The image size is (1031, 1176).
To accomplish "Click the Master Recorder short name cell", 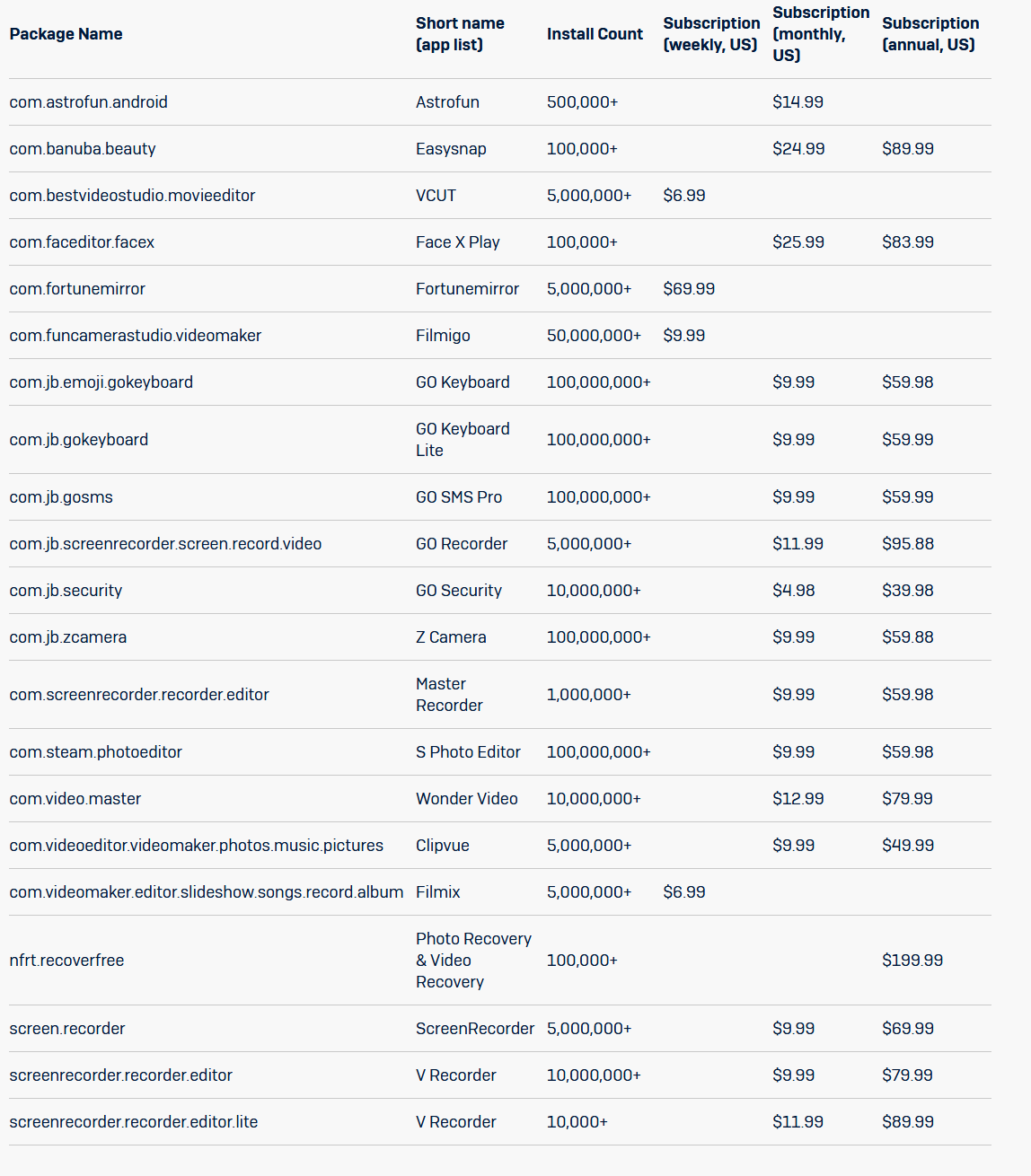I will point(449,695).
